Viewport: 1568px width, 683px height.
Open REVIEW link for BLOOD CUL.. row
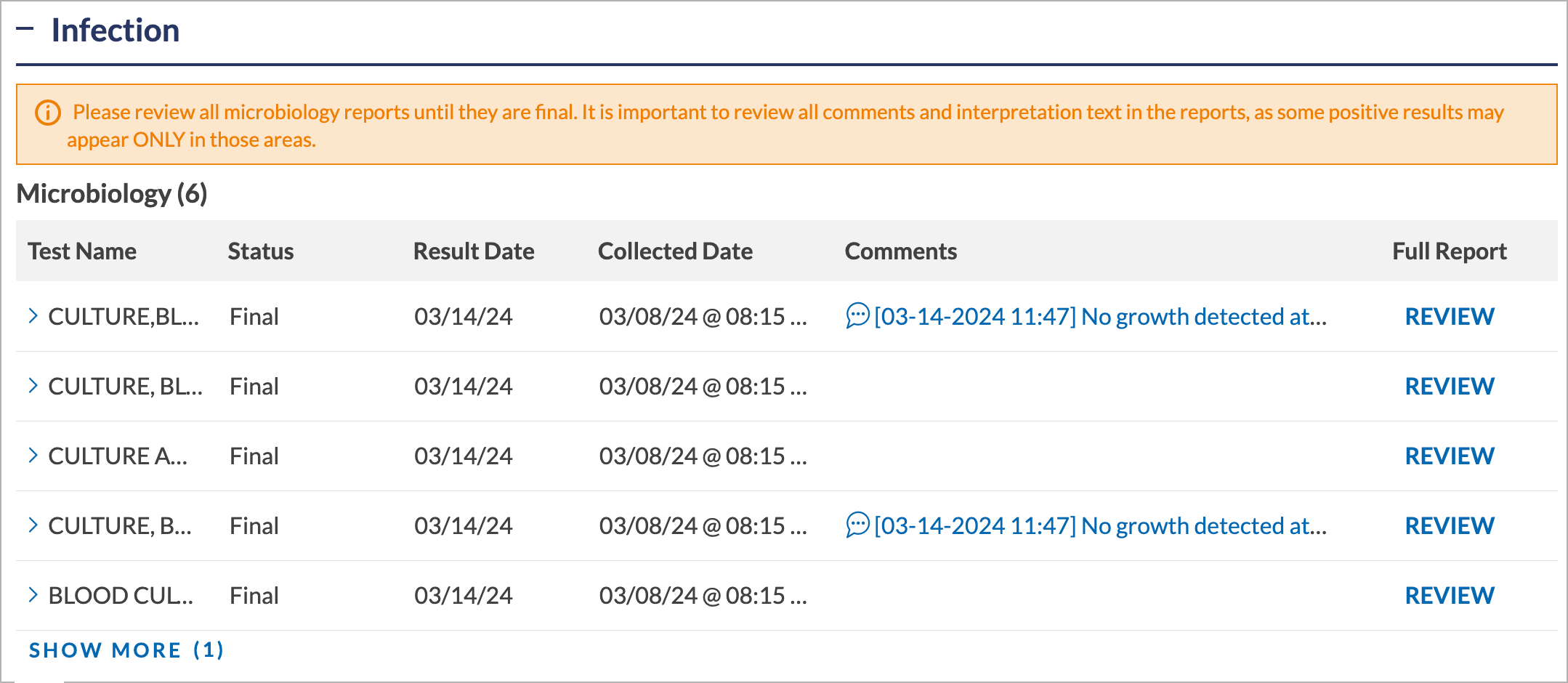(1450, 596)
